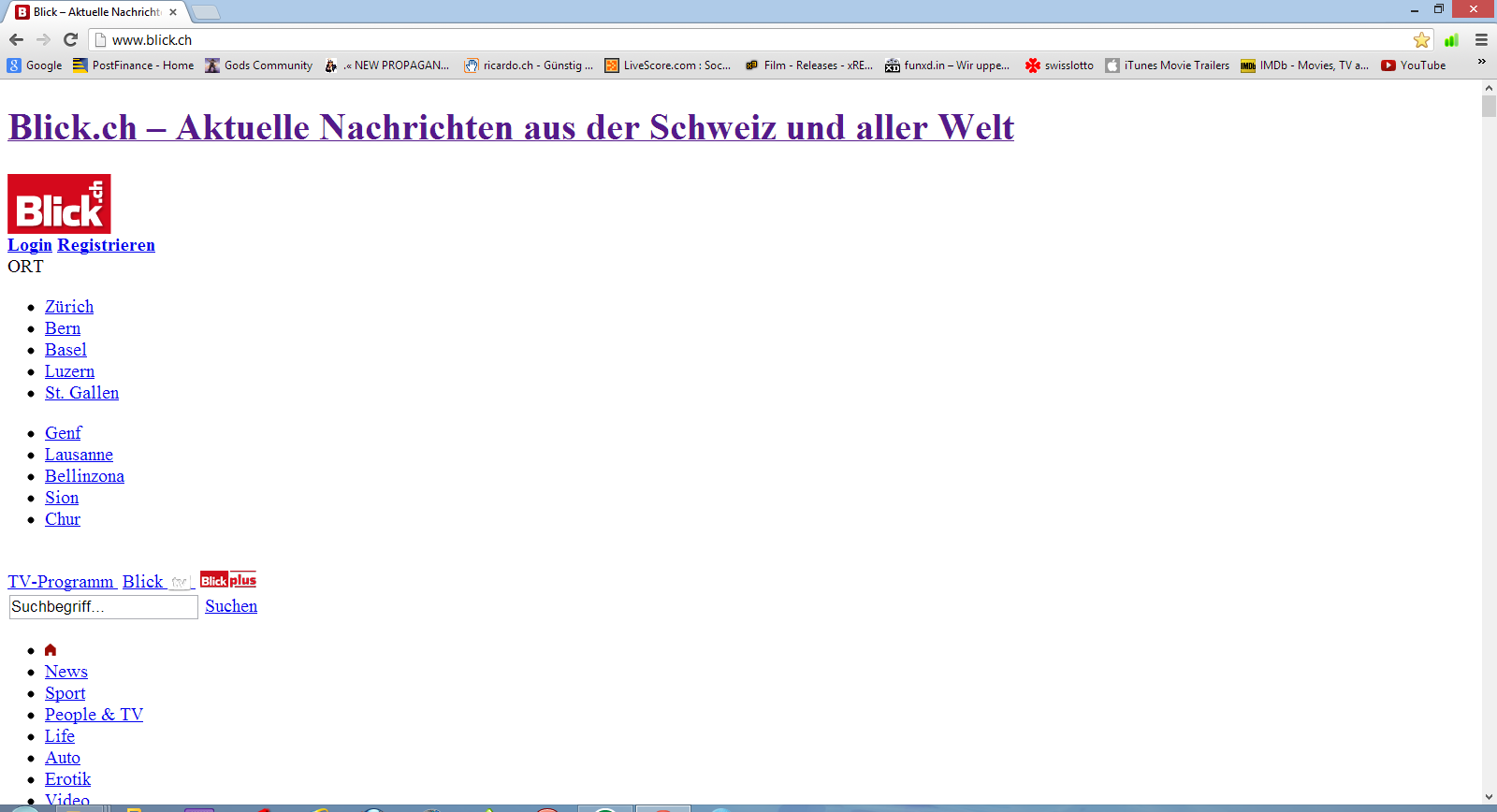1497x812 pixels.
Task: Select St. Gallen from the location list
Action: pos(81,393)
